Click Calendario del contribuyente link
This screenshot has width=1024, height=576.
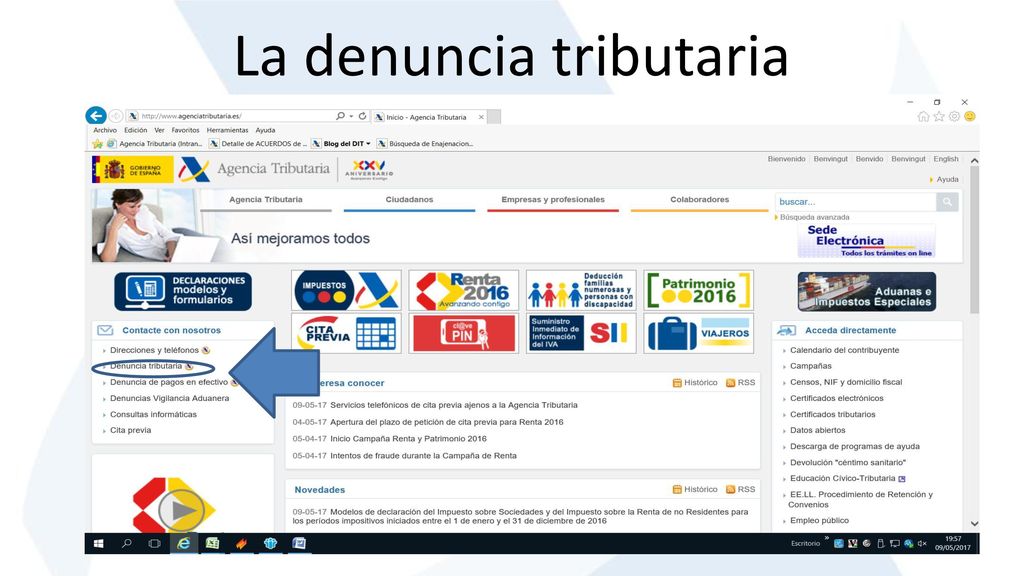(844, 350)
